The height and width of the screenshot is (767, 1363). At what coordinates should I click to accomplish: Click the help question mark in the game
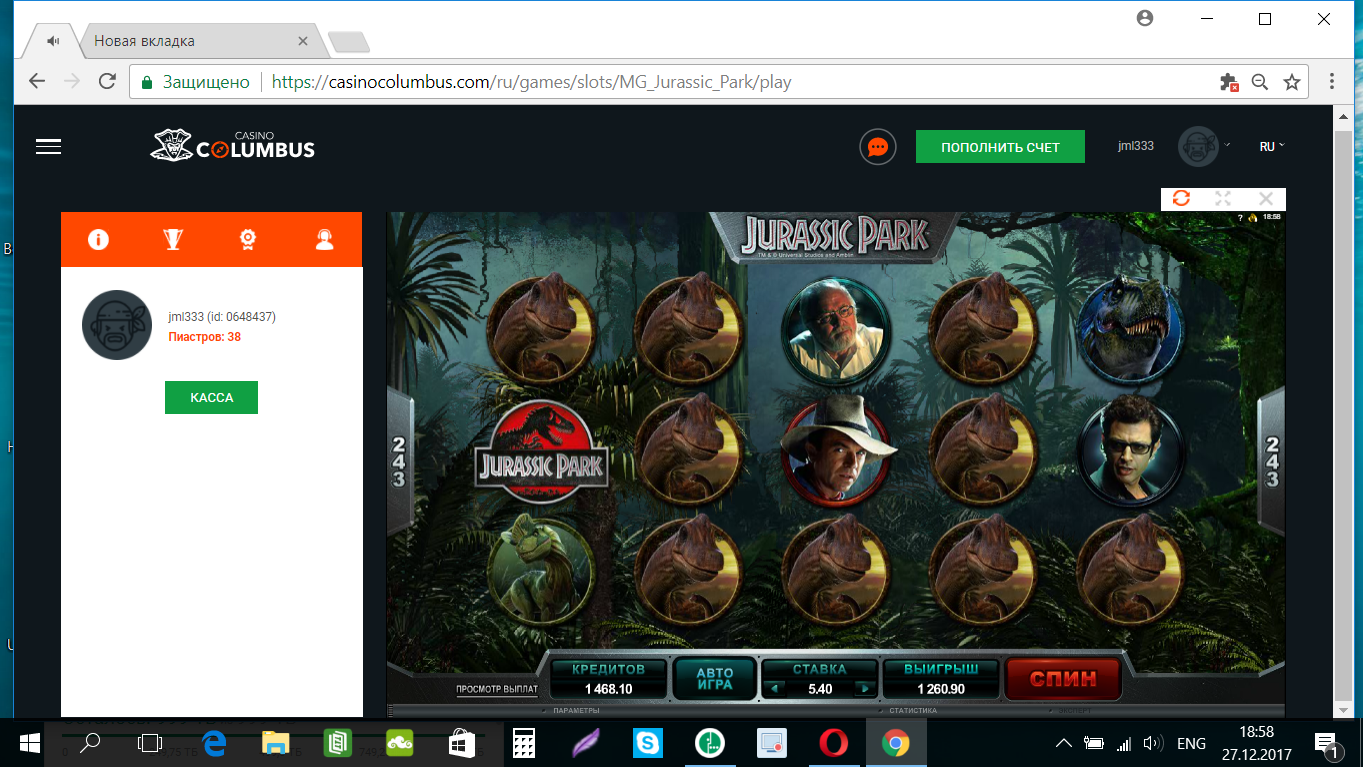1240,217
